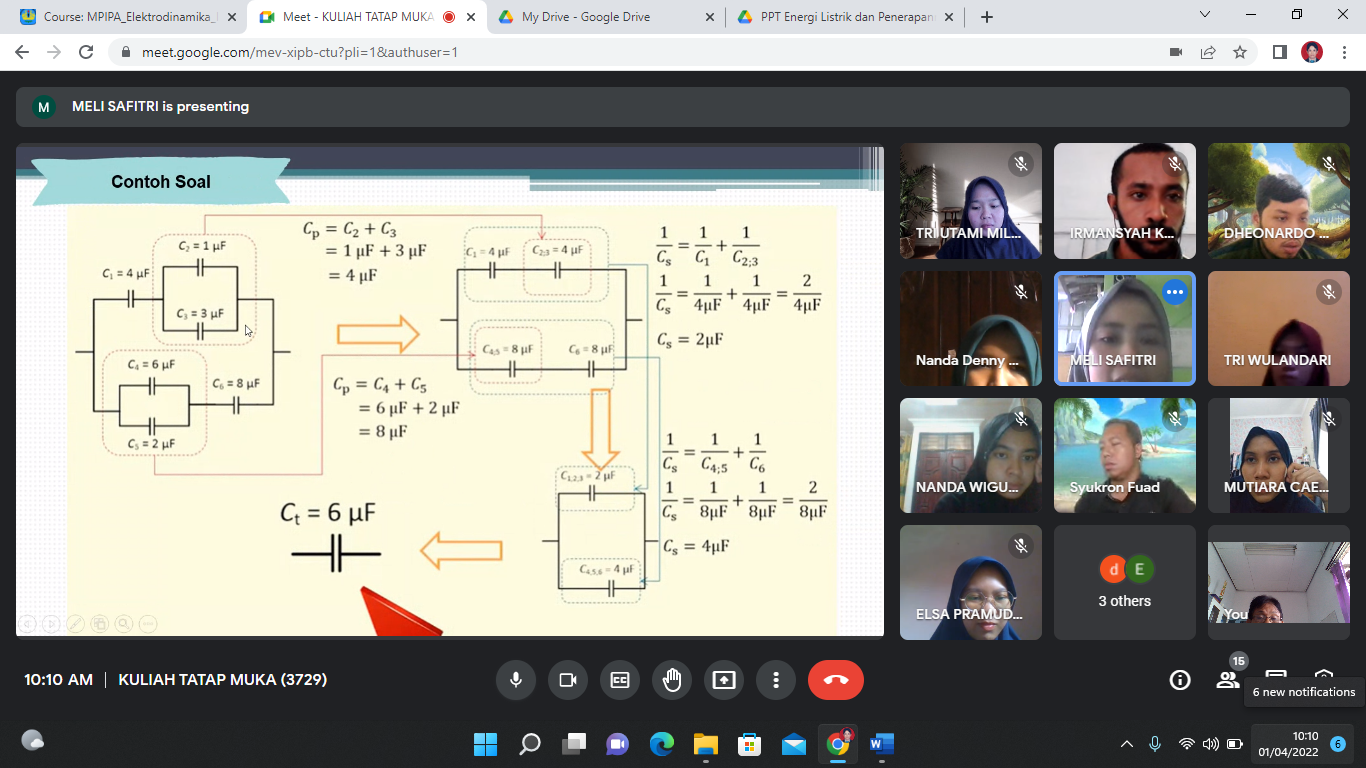Mute the microphone in Meet controls
The height and width of the screenshot is (768, 1366).
(516, 680)
